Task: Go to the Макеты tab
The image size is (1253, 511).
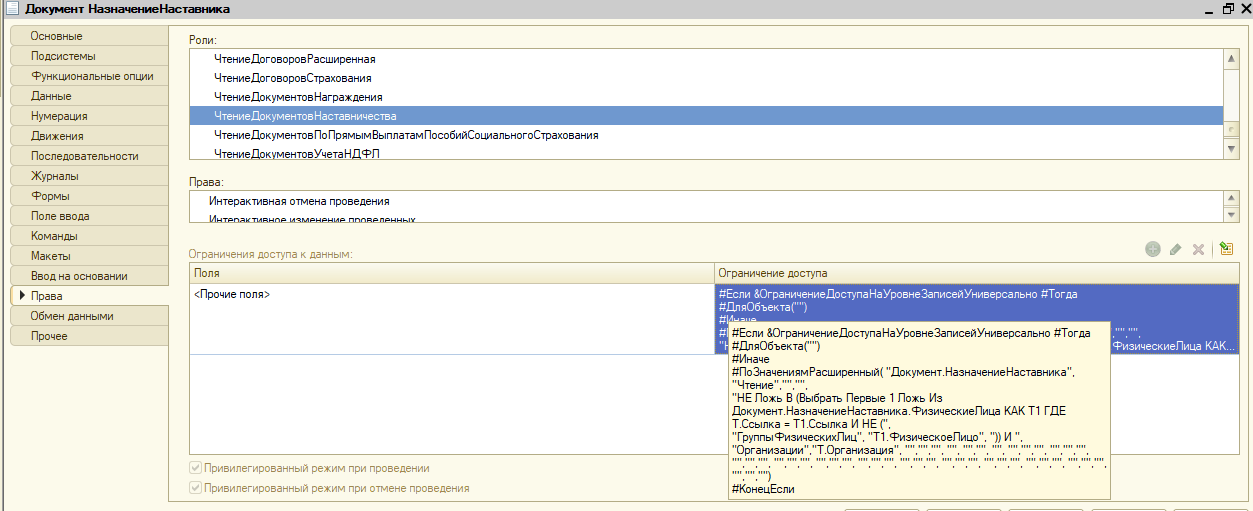Action: pos(89,256)
